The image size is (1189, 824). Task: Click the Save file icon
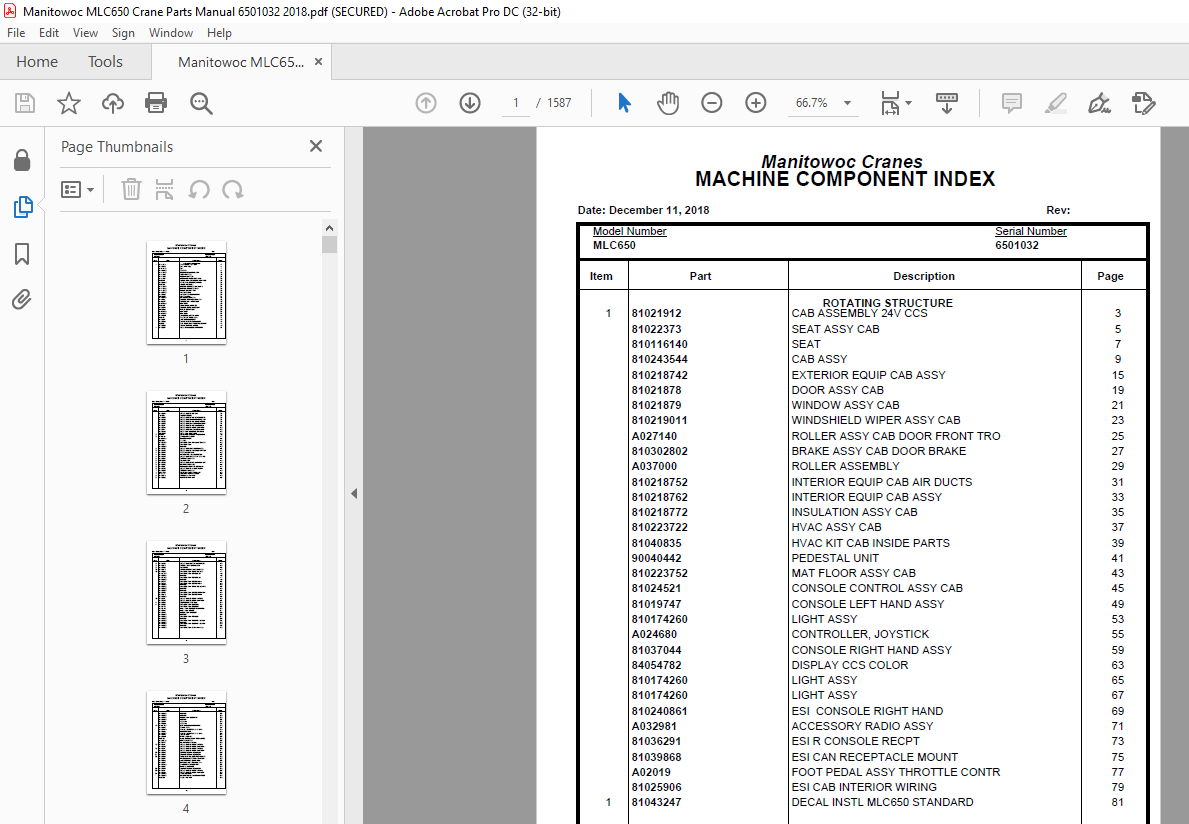click(x=25, y=103)
